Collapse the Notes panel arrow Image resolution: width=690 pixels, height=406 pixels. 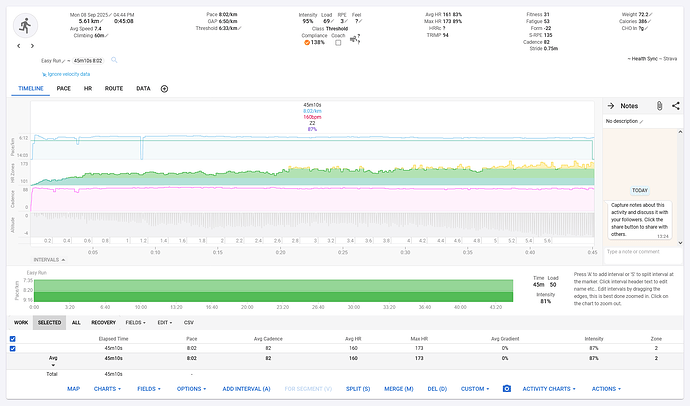tap(611, 106)
